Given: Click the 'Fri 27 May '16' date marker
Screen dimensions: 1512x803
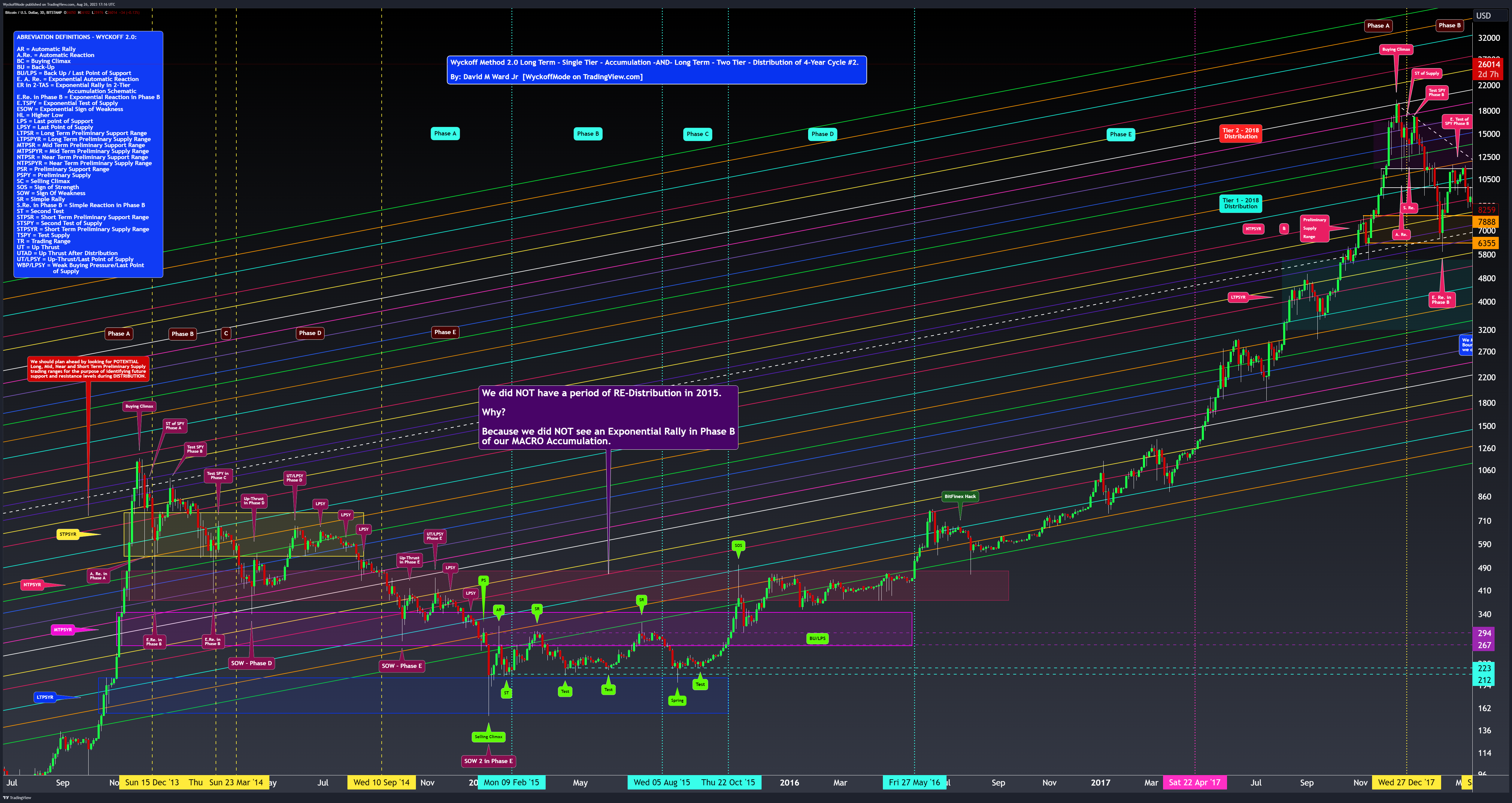Looking at the screenshot, I should (914, 783).
